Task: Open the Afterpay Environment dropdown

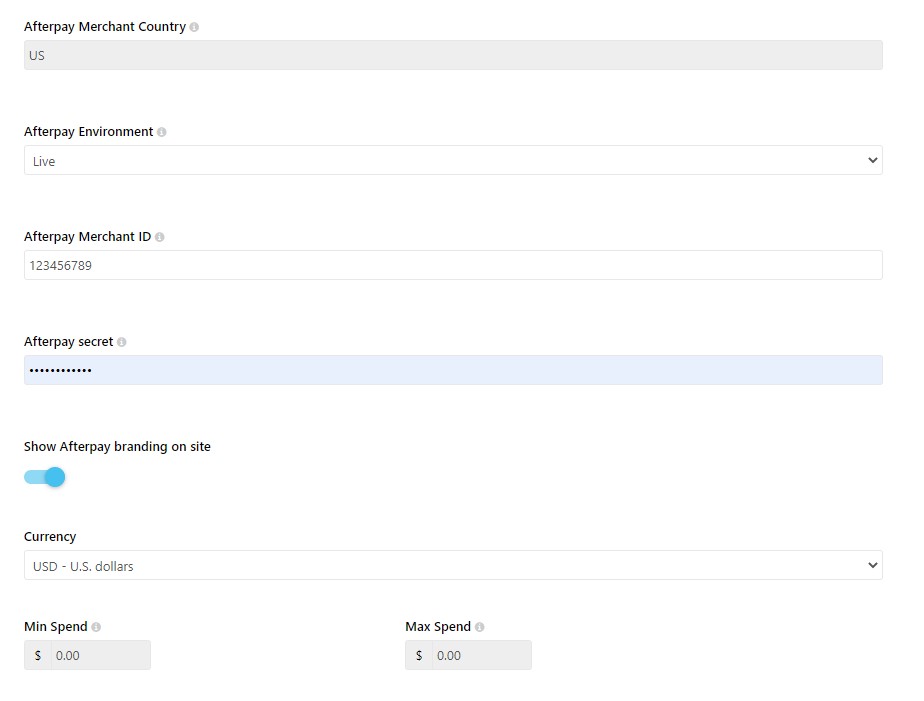Action: (x=453, y=160)
